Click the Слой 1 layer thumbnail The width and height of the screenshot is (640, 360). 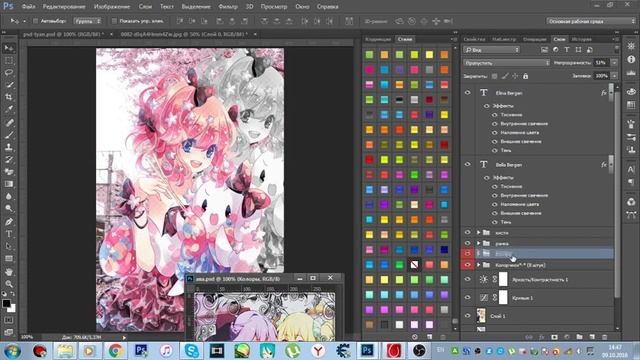tap(481, 316)
